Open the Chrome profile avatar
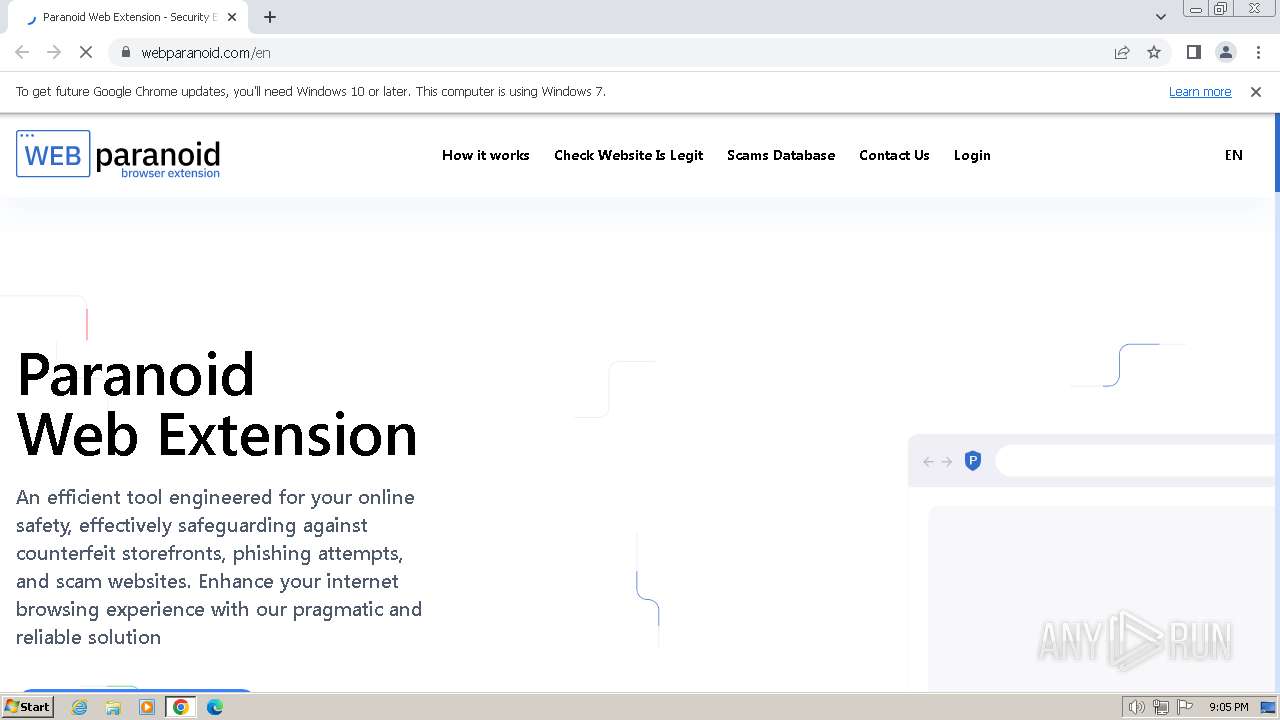Image resolution: width=1280 pixels, height=720 pixels. pos(1225,52)
